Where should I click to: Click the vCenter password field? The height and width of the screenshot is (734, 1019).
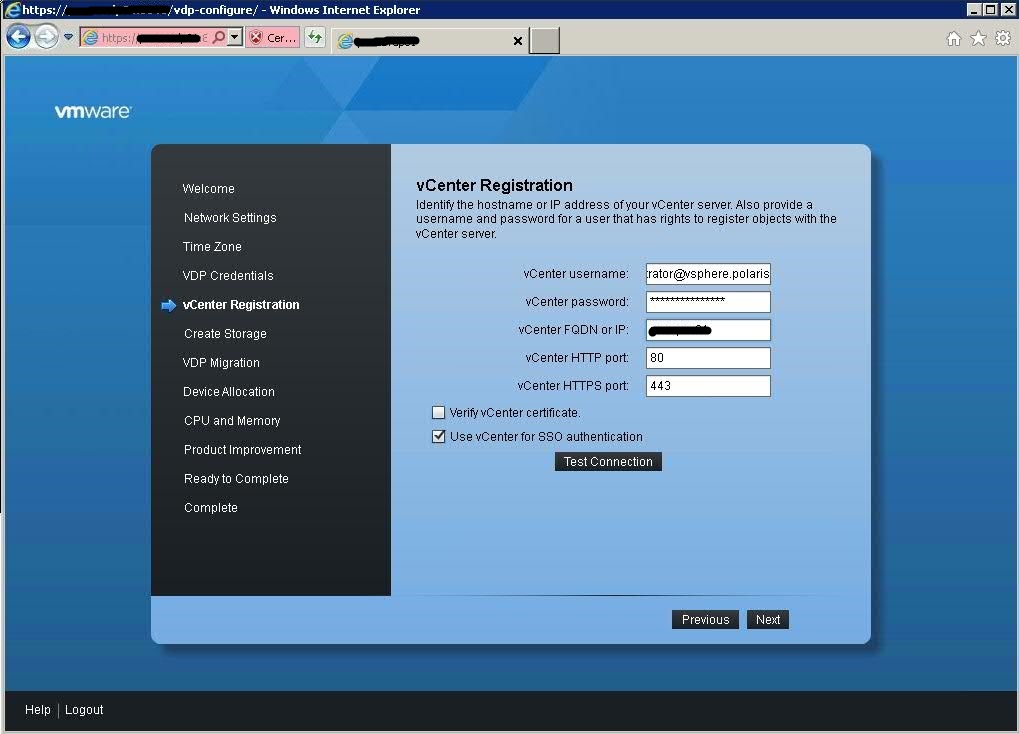[x=708, y=302]
